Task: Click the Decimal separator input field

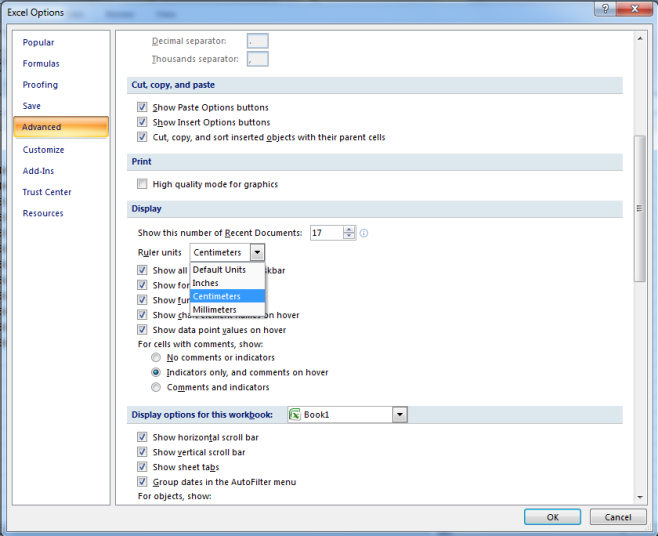Action: click(257, 41)
